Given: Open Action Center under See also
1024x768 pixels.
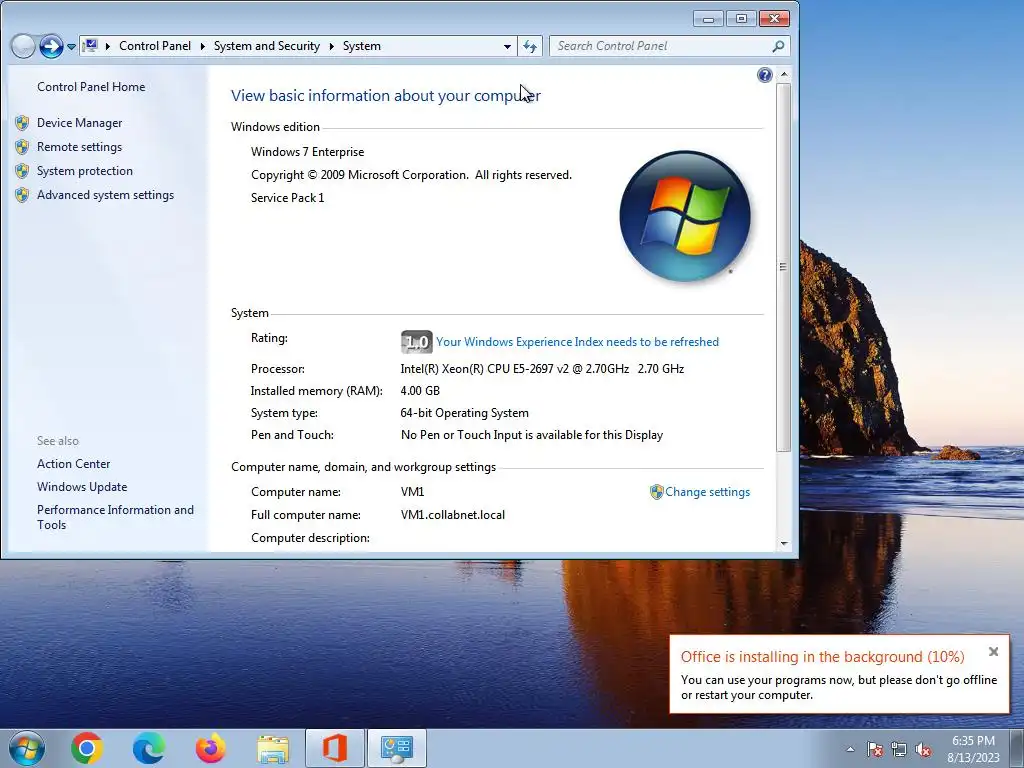Looking at the screenshot, I should [x=73, y=464].
